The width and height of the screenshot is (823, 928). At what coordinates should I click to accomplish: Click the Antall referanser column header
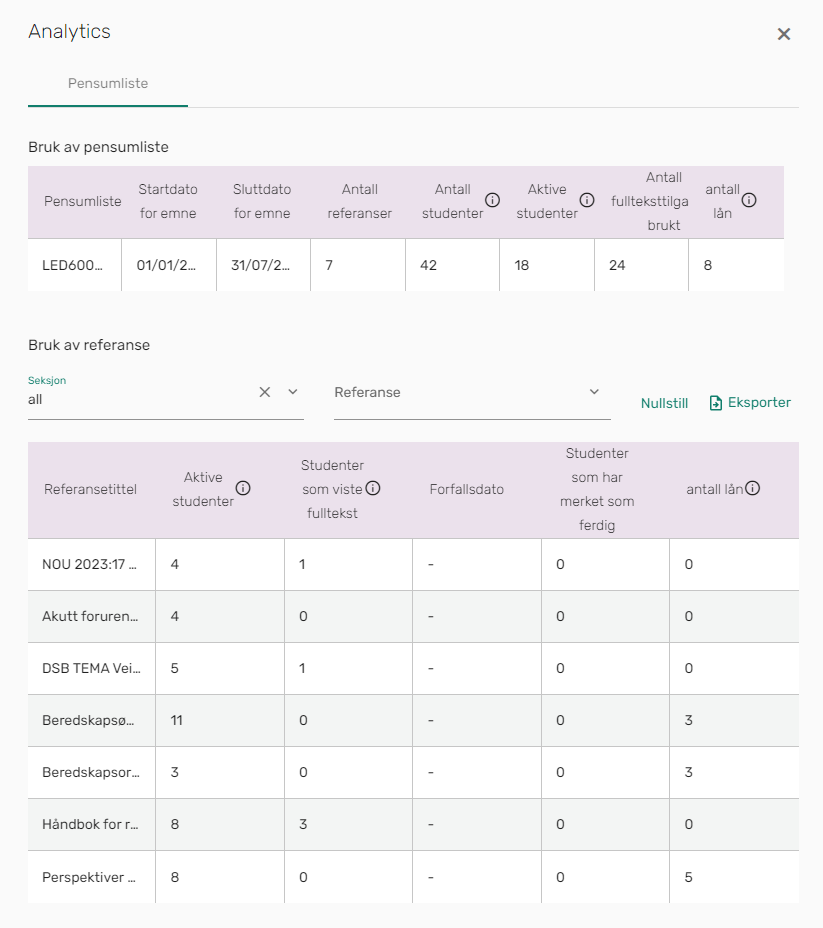click(360, 201)
